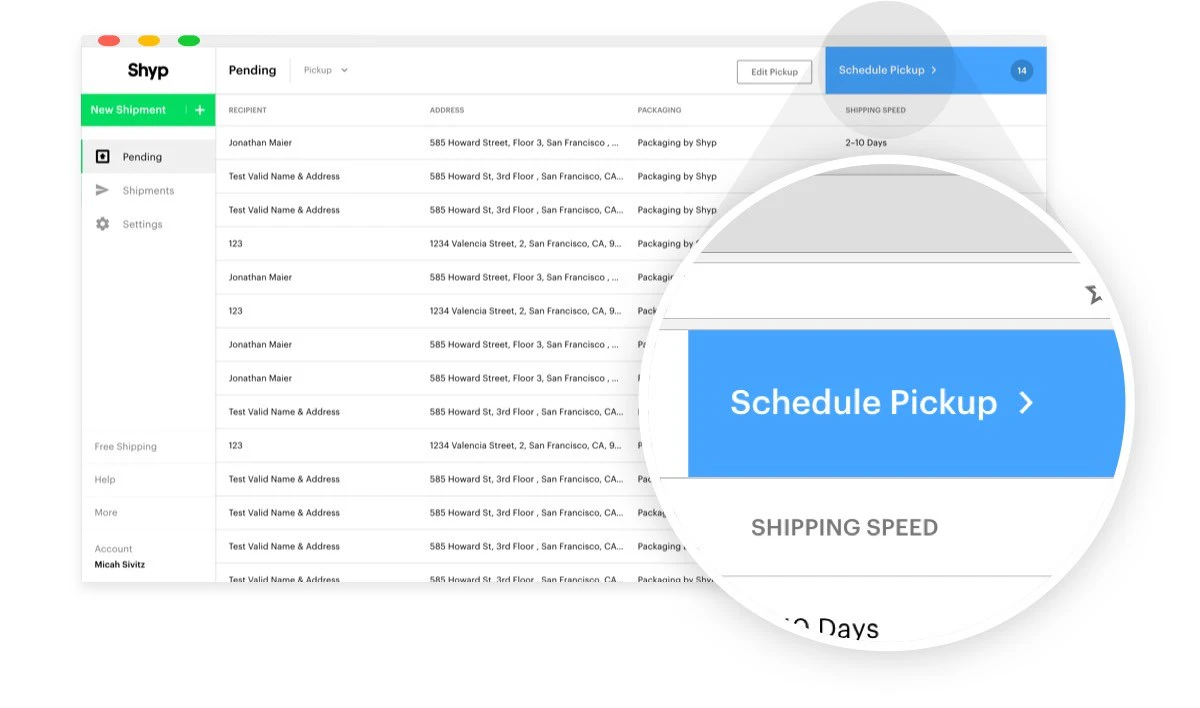
Task: Click the 14 badge on Schedule Pickup
Action: pyautogui.click(x=1020, y=70)
